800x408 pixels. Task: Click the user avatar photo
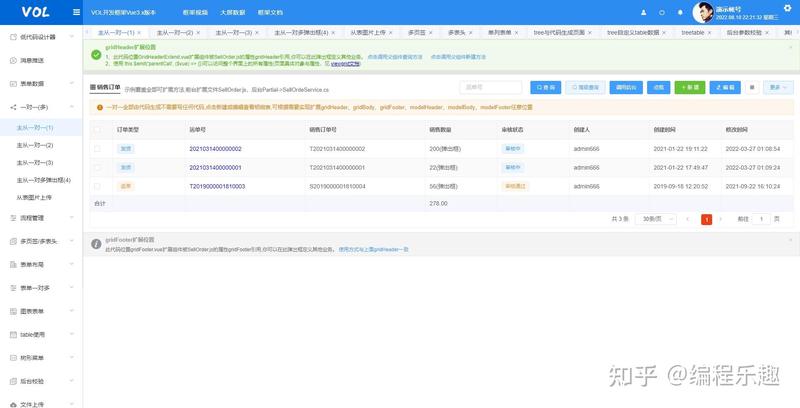coord(703,13)
